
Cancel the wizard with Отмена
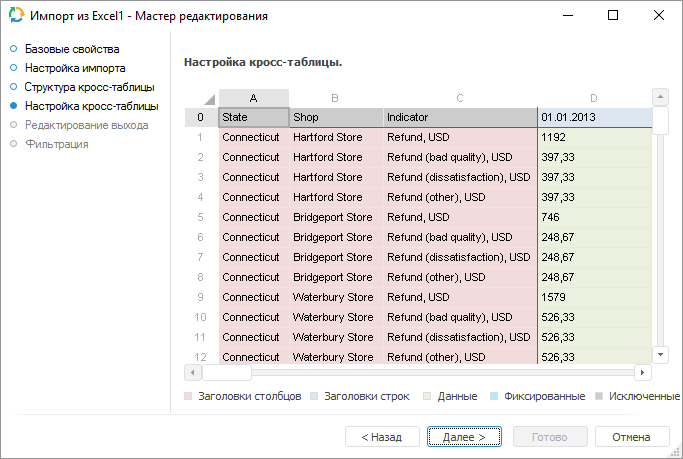click(631, 437)
